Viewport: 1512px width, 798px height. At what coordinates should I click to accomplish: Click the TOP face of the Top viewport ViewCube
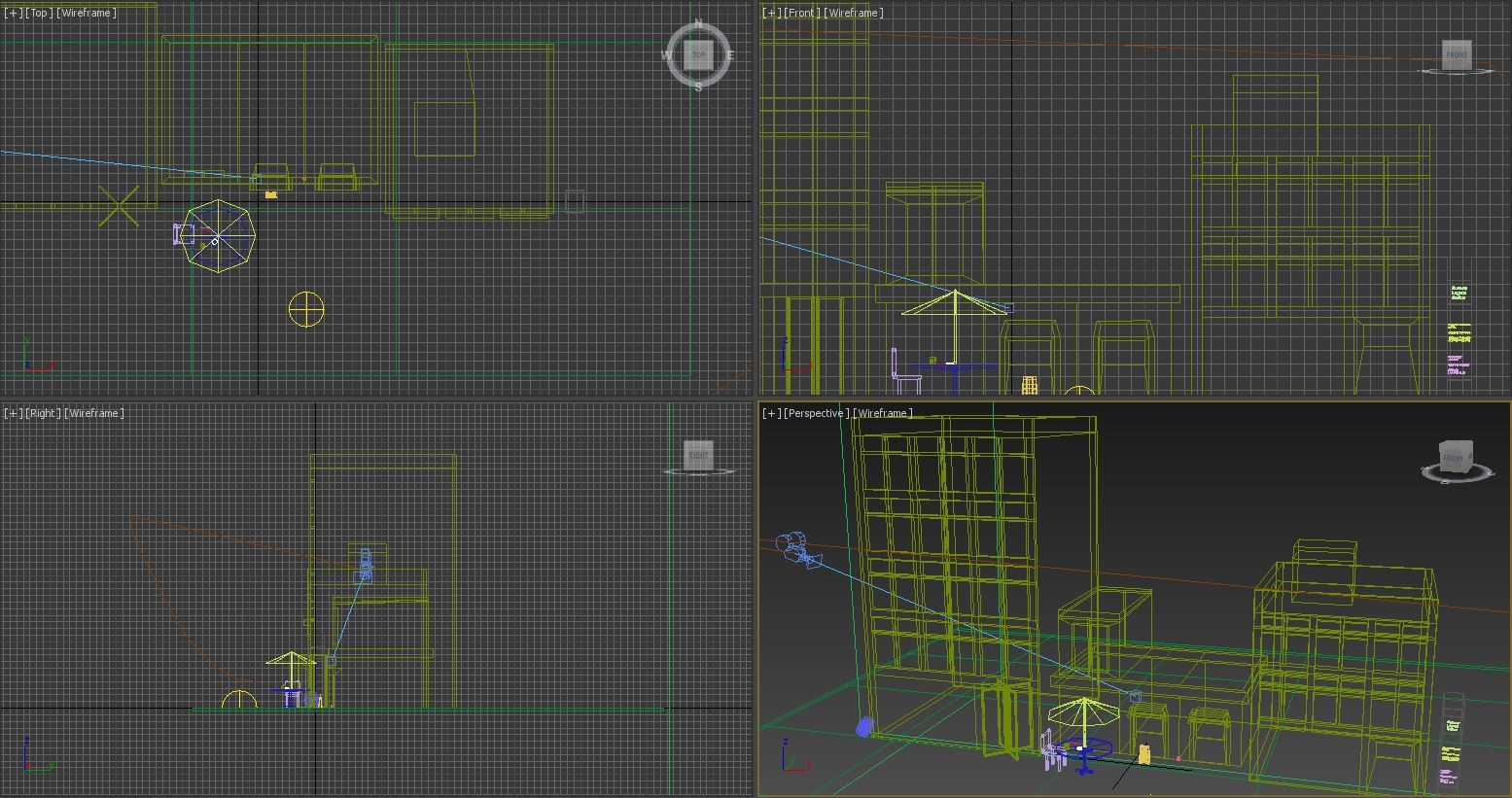(x=698, y=54)
